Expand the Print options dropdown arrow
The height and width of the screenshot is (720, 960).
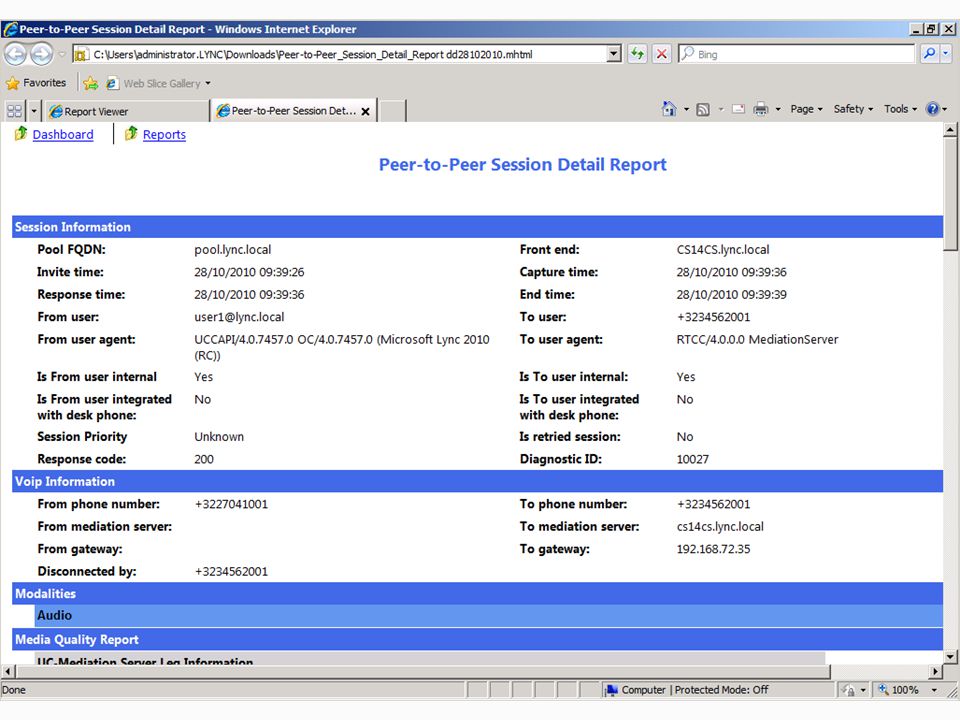pos(778,110)
